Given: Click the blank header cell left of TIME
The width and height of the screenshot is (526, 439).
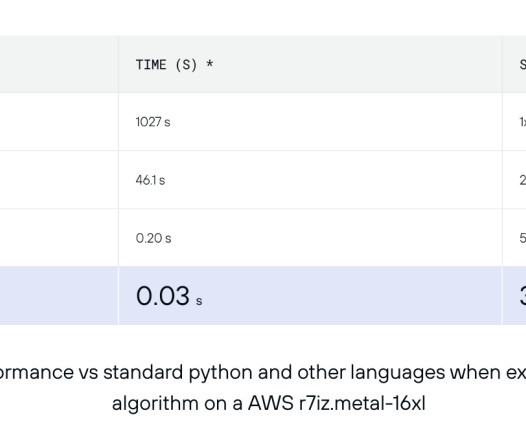Looking at the screenshot, I should coord(59,64).
